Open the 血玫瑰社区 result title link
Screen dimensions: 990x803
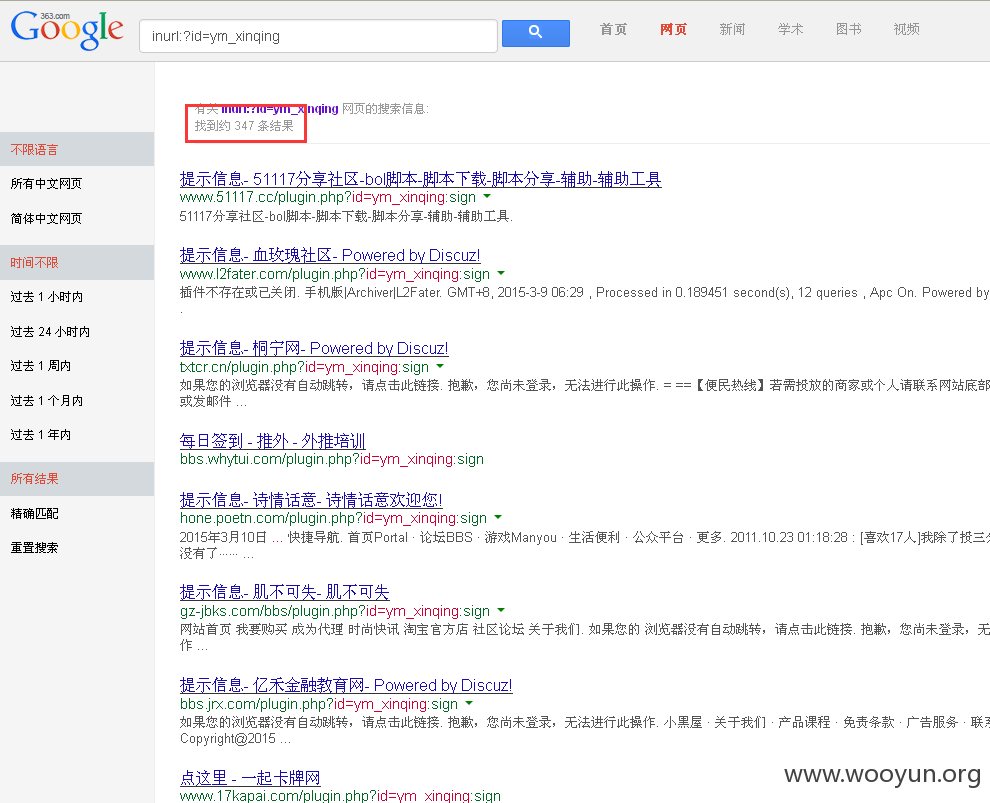[x=330, y=255]
